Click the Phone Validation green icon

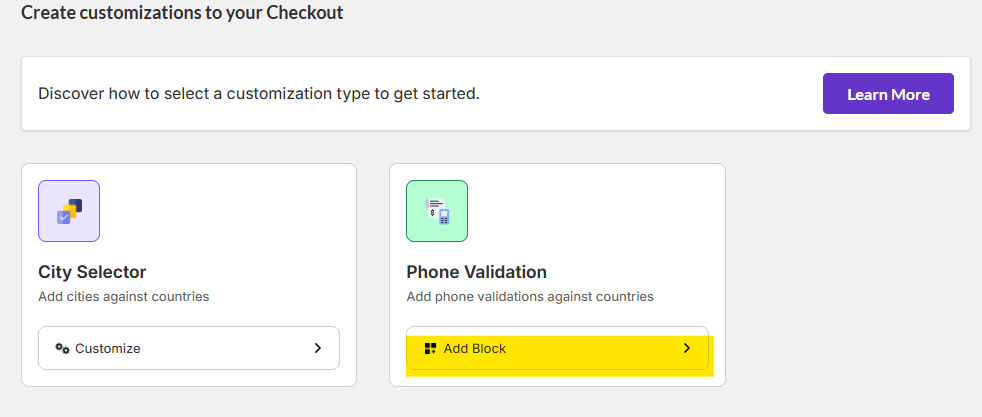coord(437,211)
